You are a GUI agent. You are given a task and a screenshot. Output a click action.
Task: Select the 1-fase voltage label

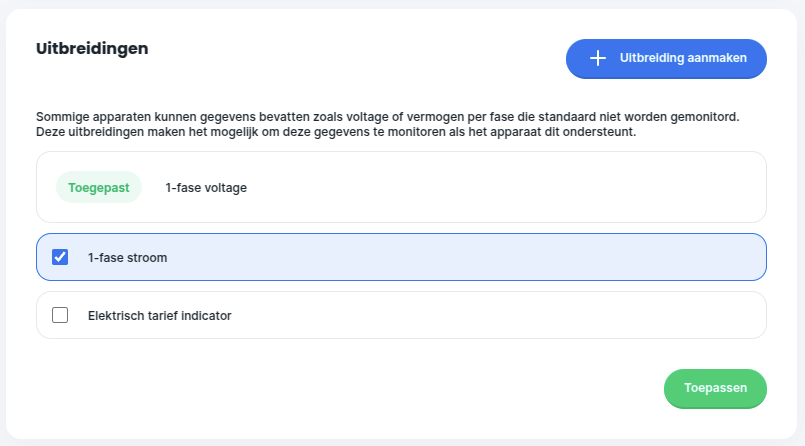pyautogui.click(x=206, y=188)
